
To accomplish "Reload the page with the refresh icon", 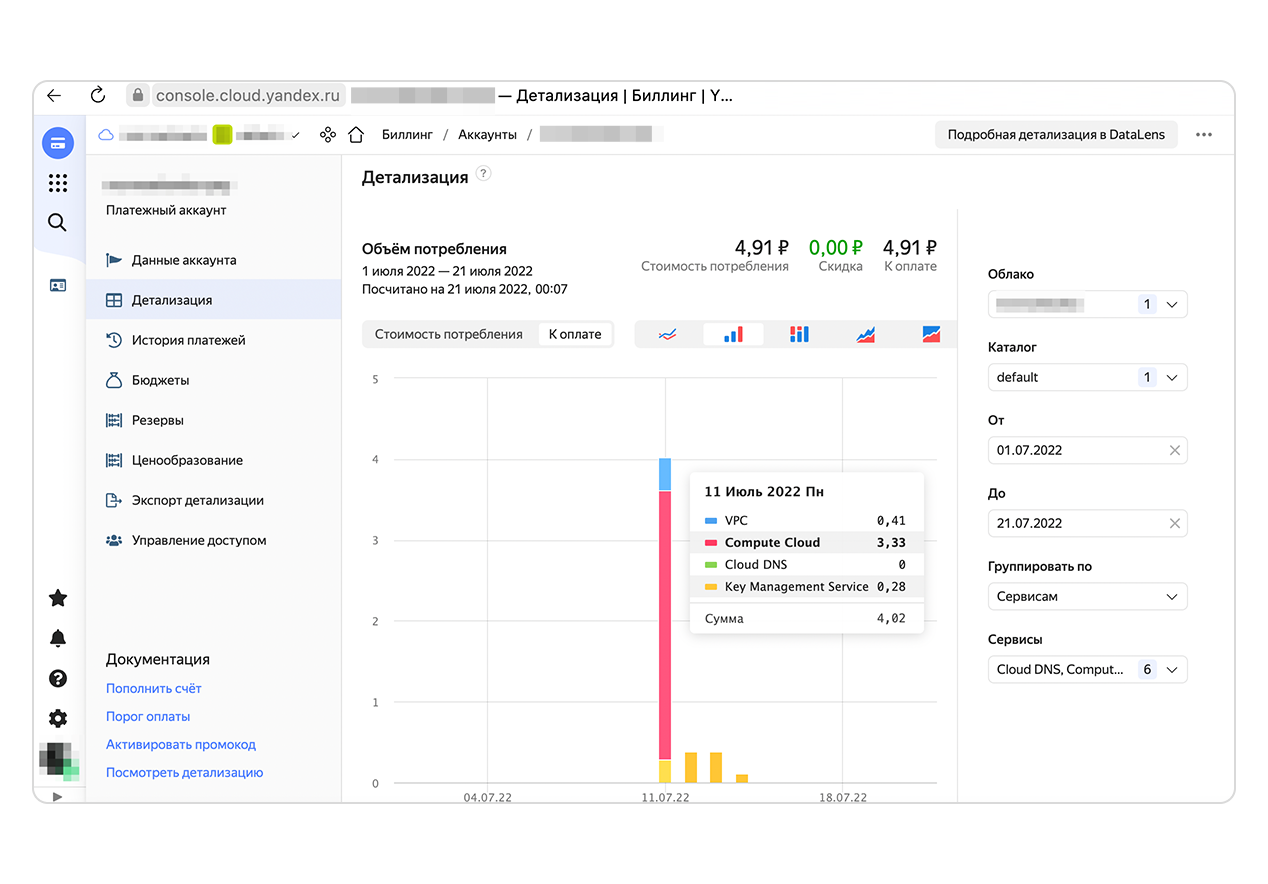I will pos(98,96).
